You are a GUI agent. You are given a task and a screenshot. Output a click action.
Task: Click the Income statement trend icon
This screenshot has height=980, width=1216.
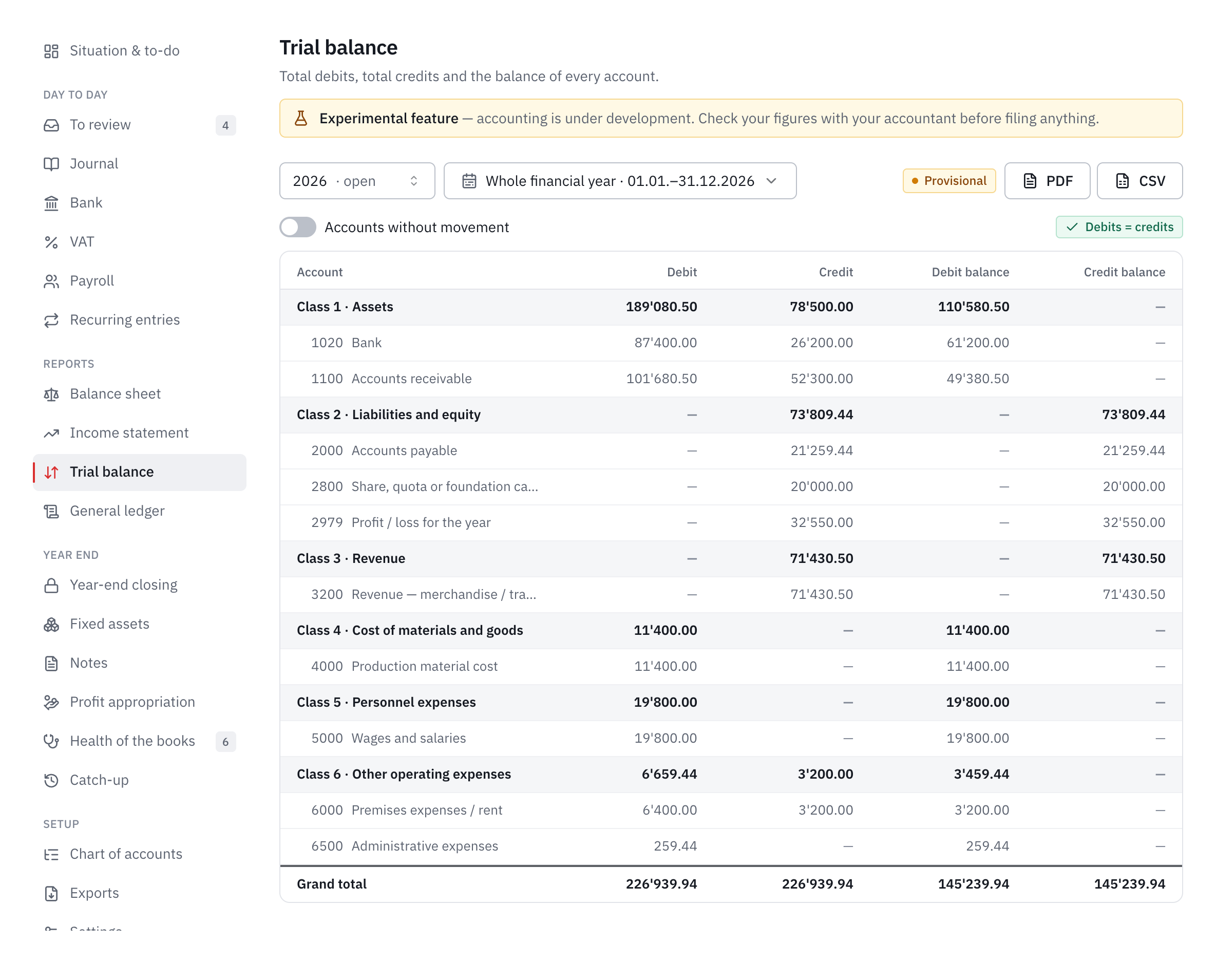point(51,433)
